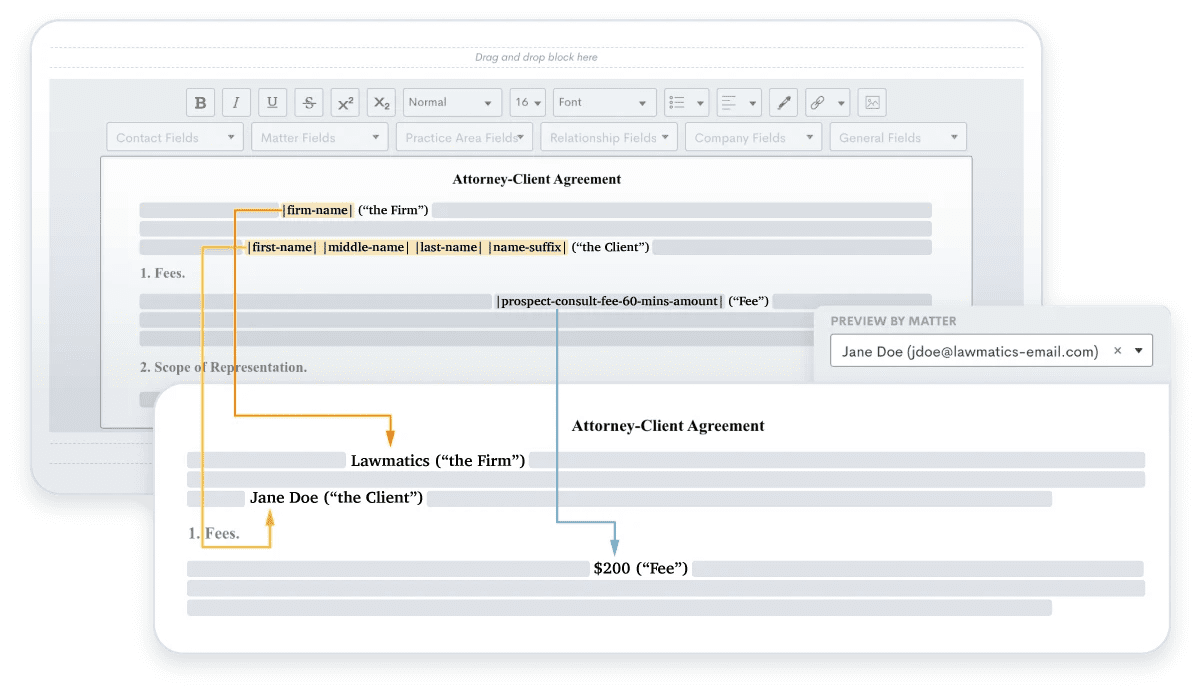Select the eyedropper color tool
This screenshot has height=693, width=1200.
(x=783, y=102)
